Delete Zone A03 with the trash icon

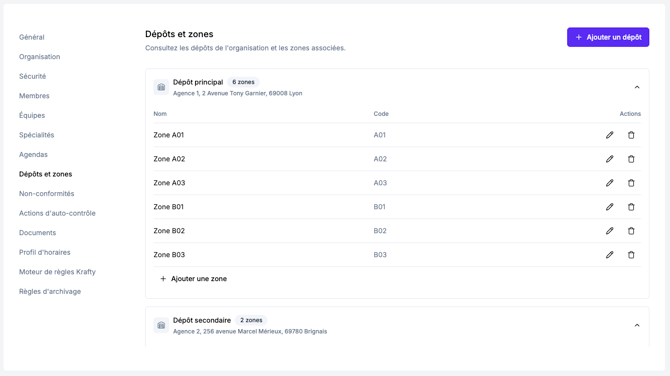[631, 183]
